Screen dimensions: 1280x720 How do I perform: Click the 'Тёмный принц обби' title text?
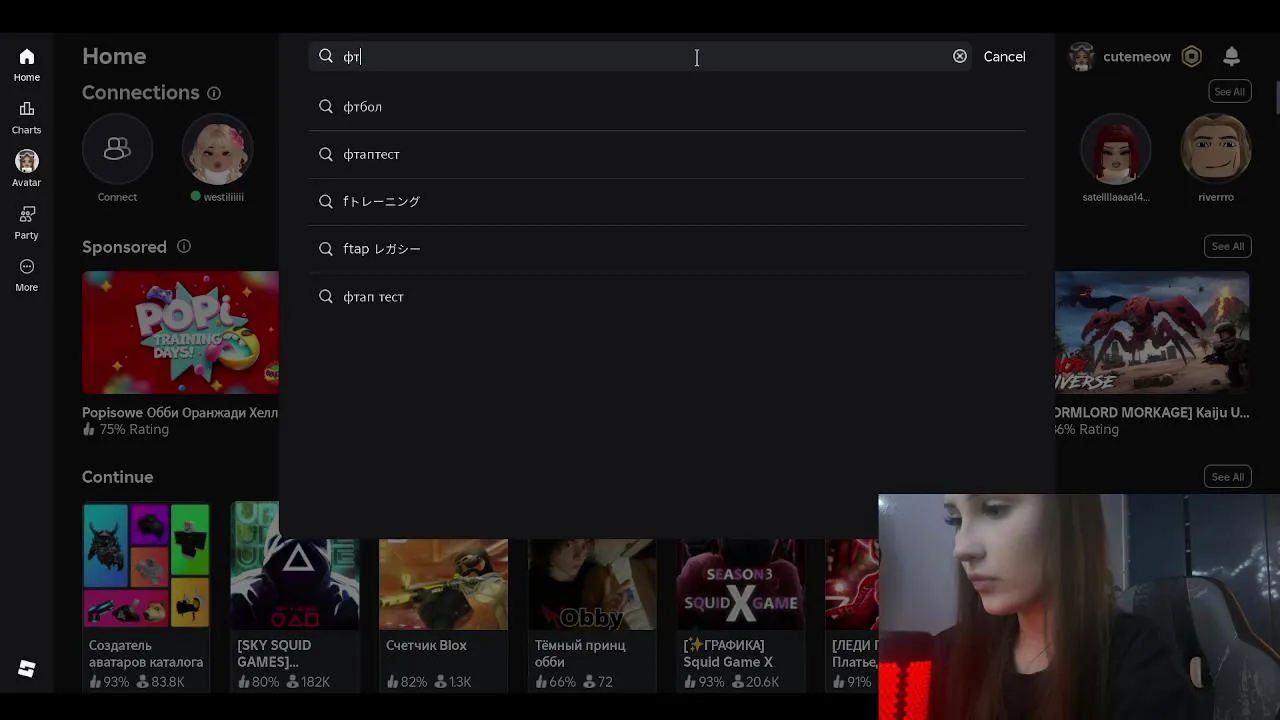point(580,653)
